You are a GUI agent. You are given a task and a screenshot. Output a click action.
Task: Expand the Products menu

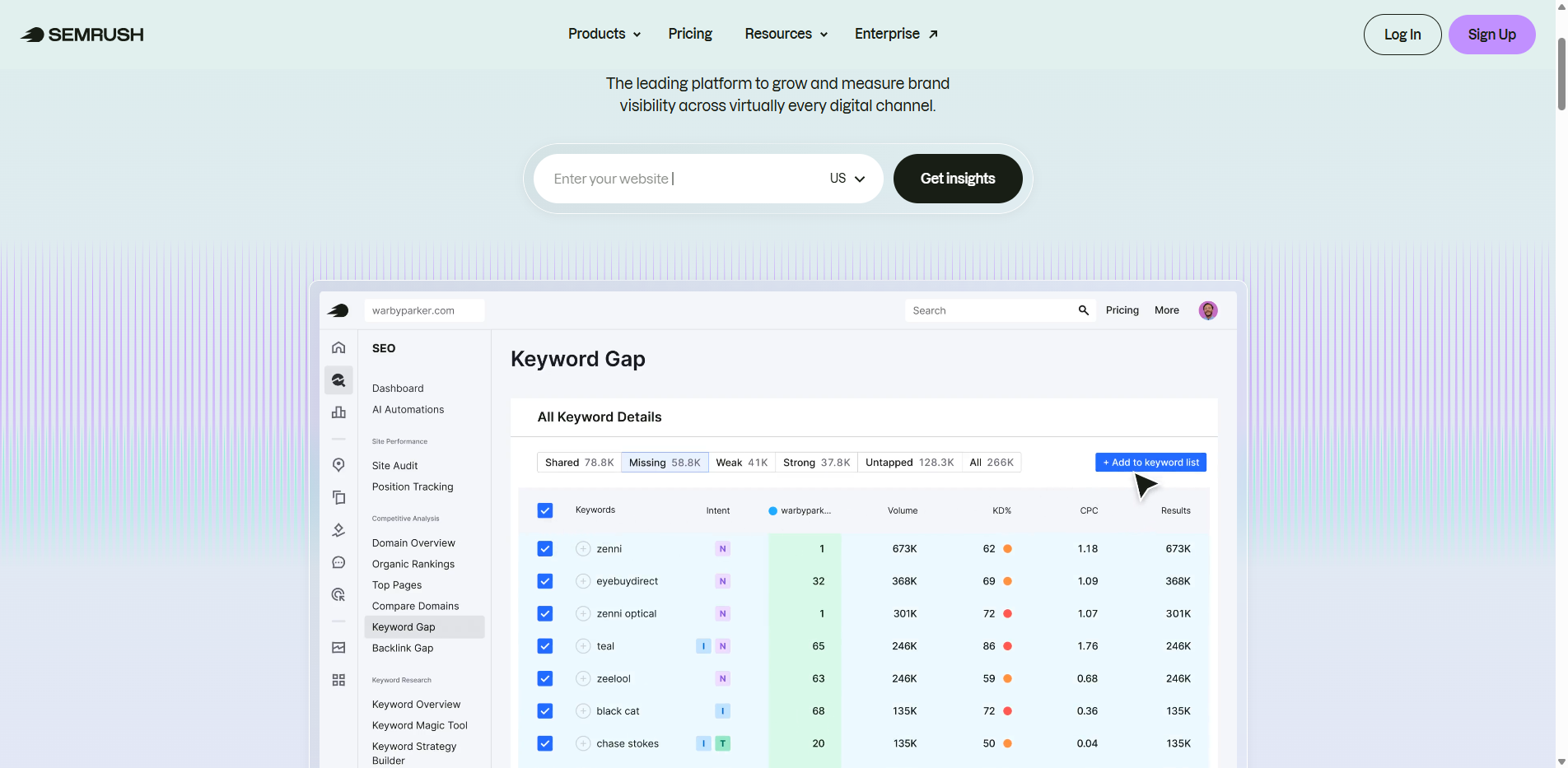point(604,34)
